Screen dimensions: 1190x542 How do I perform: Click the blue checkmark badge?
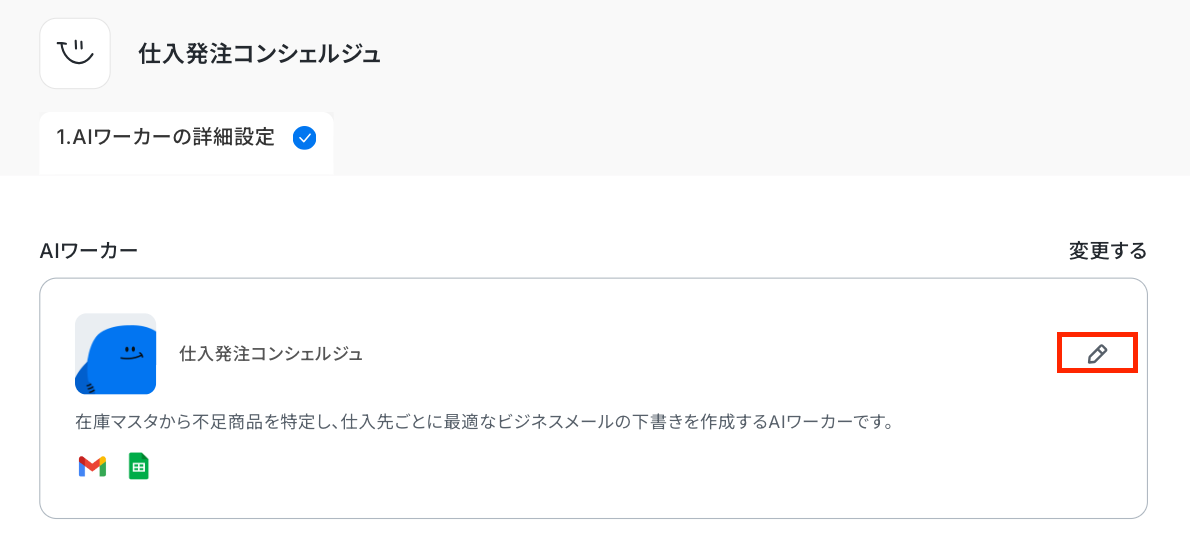point(304,138)
